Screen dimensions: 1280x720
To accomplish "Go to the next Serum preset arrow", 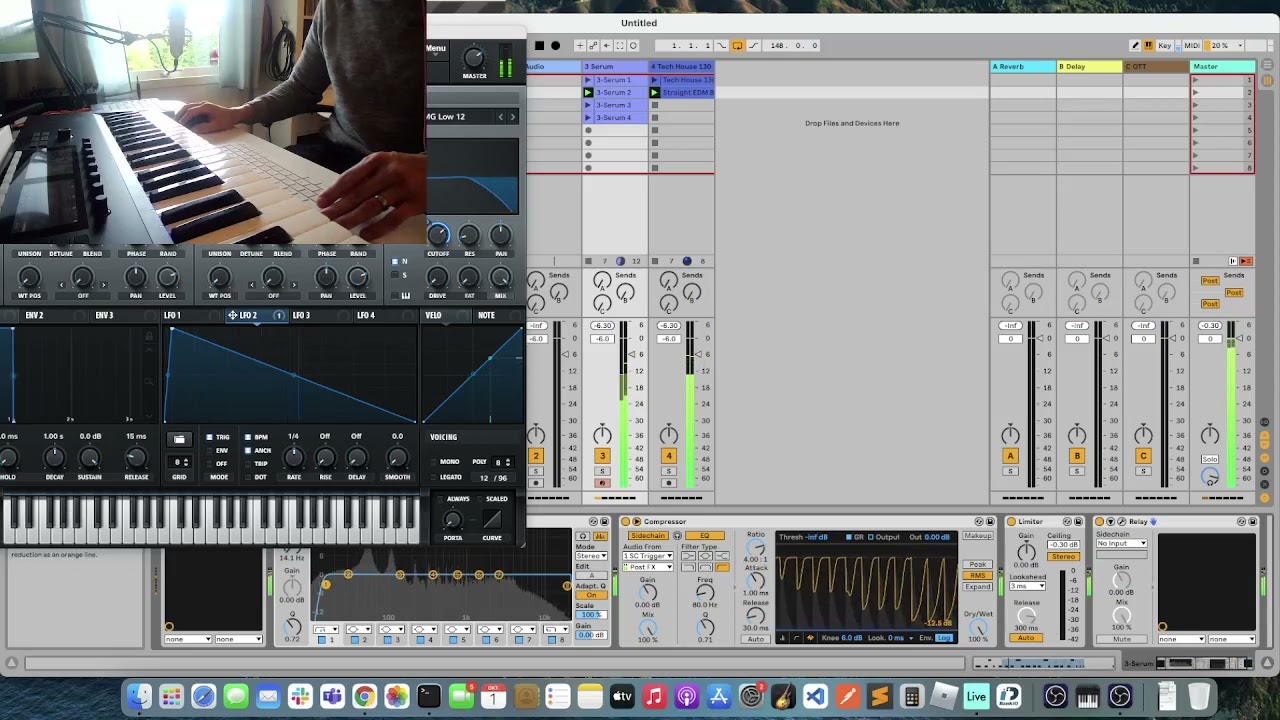I will 513,117.
